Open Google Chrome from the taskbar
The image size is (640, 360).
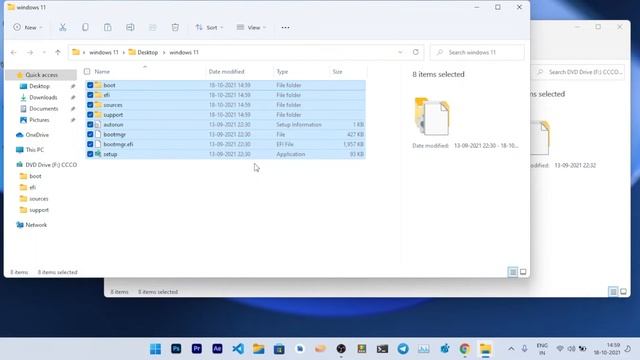click(464, 349)
